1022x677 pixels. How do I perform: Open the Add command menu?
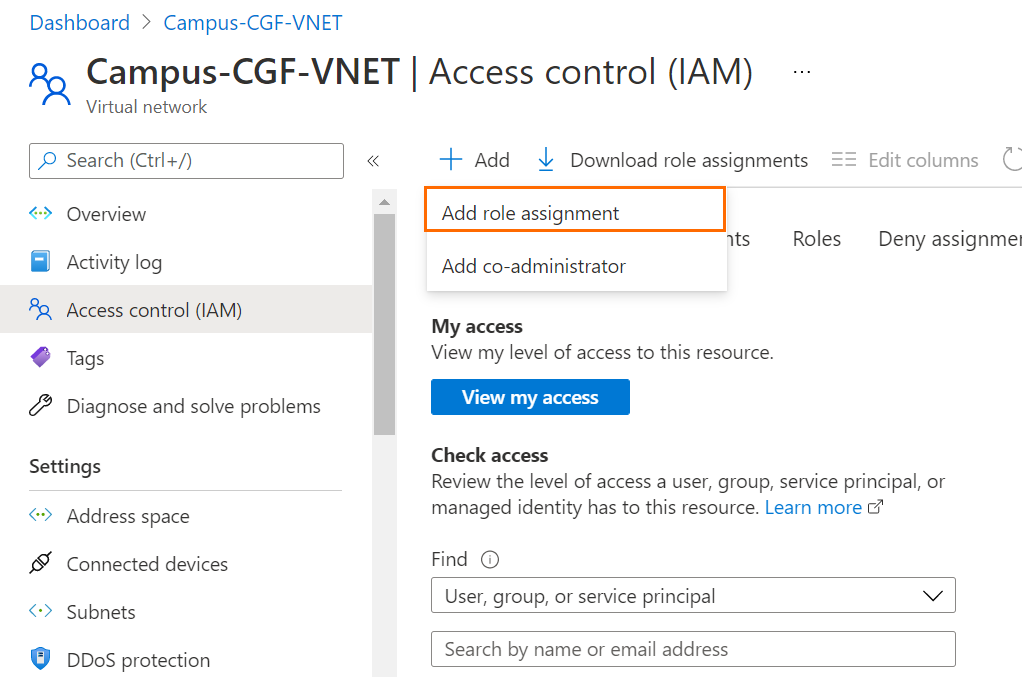click(x=474, y=160)
